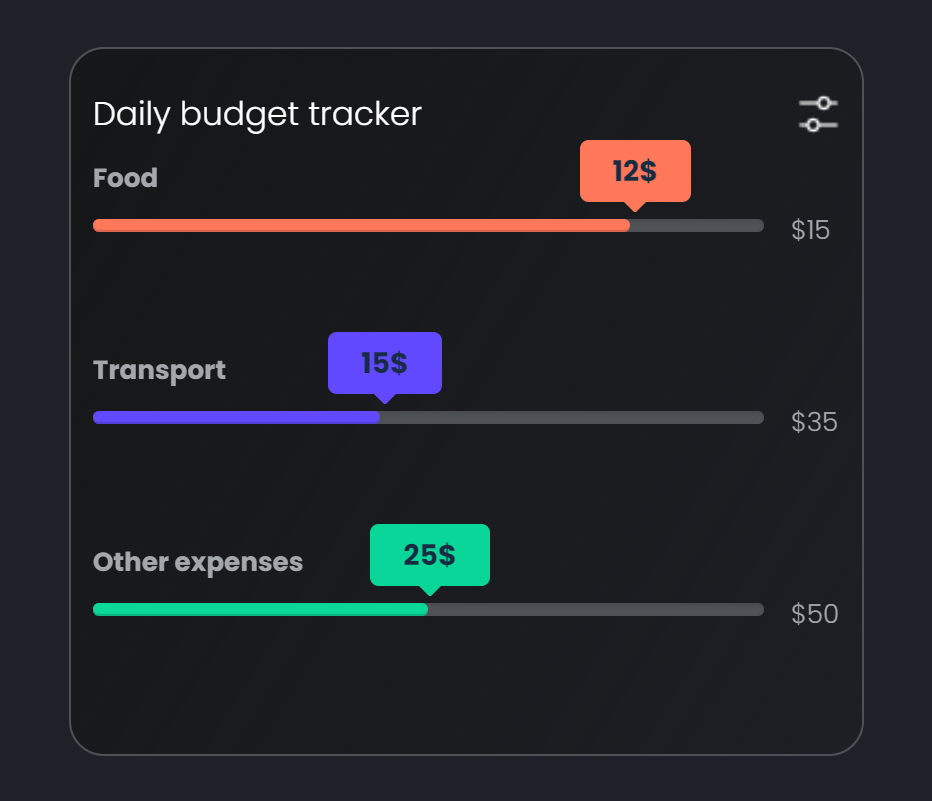This screenshot has height=801, width=932.
Task: Click the orange 12$ Food tooltip
Action: (x=635, y=171)
